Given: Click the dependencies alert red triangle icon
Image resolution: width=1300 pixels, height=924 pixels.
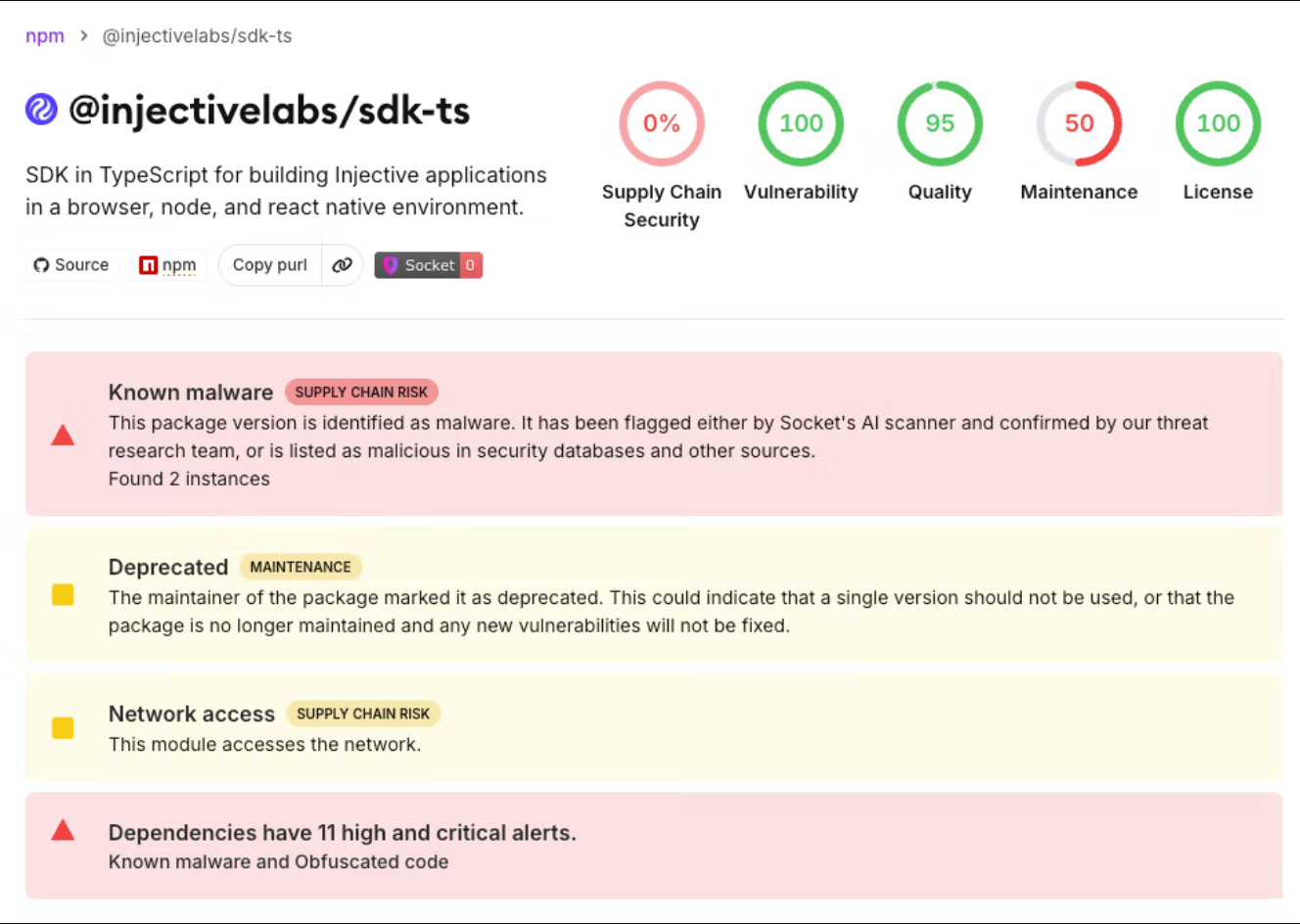Looking at the screenshot, I should point(63,830).
